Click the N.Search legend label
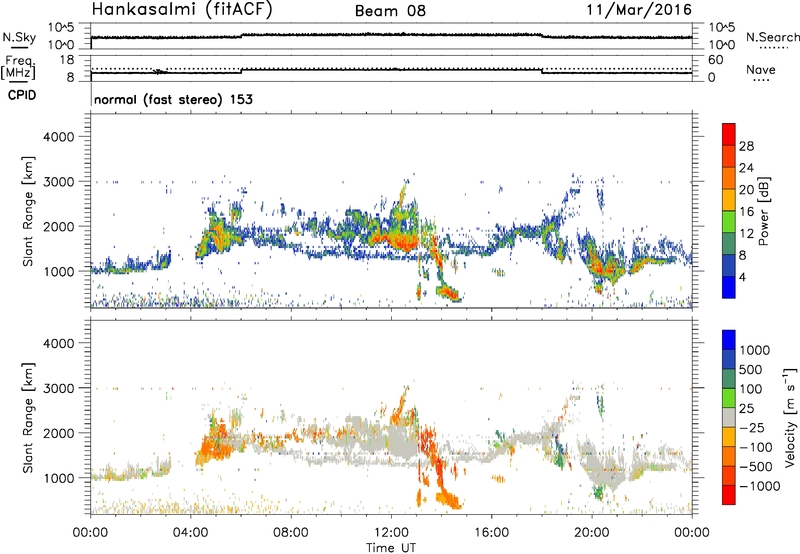The width and height of the screenshot is (800, 554). click(x=772, y=37)
